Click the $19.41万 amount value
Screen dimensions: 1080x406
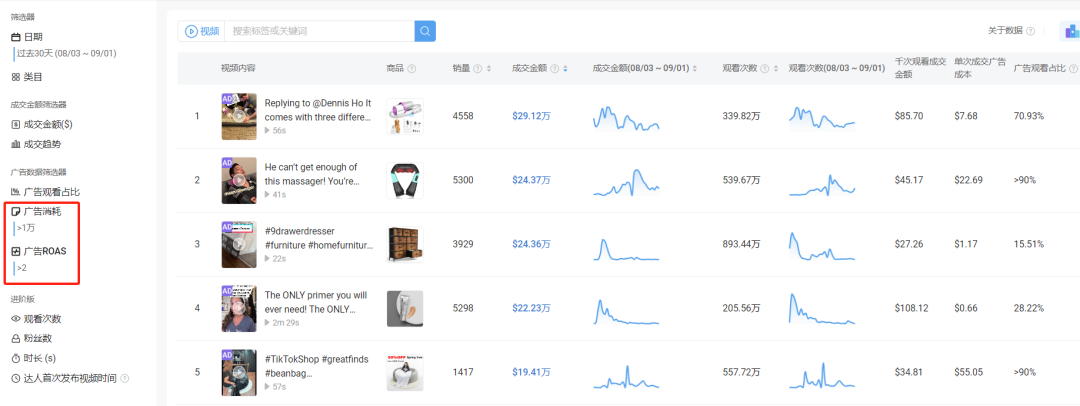click(531, 372)
